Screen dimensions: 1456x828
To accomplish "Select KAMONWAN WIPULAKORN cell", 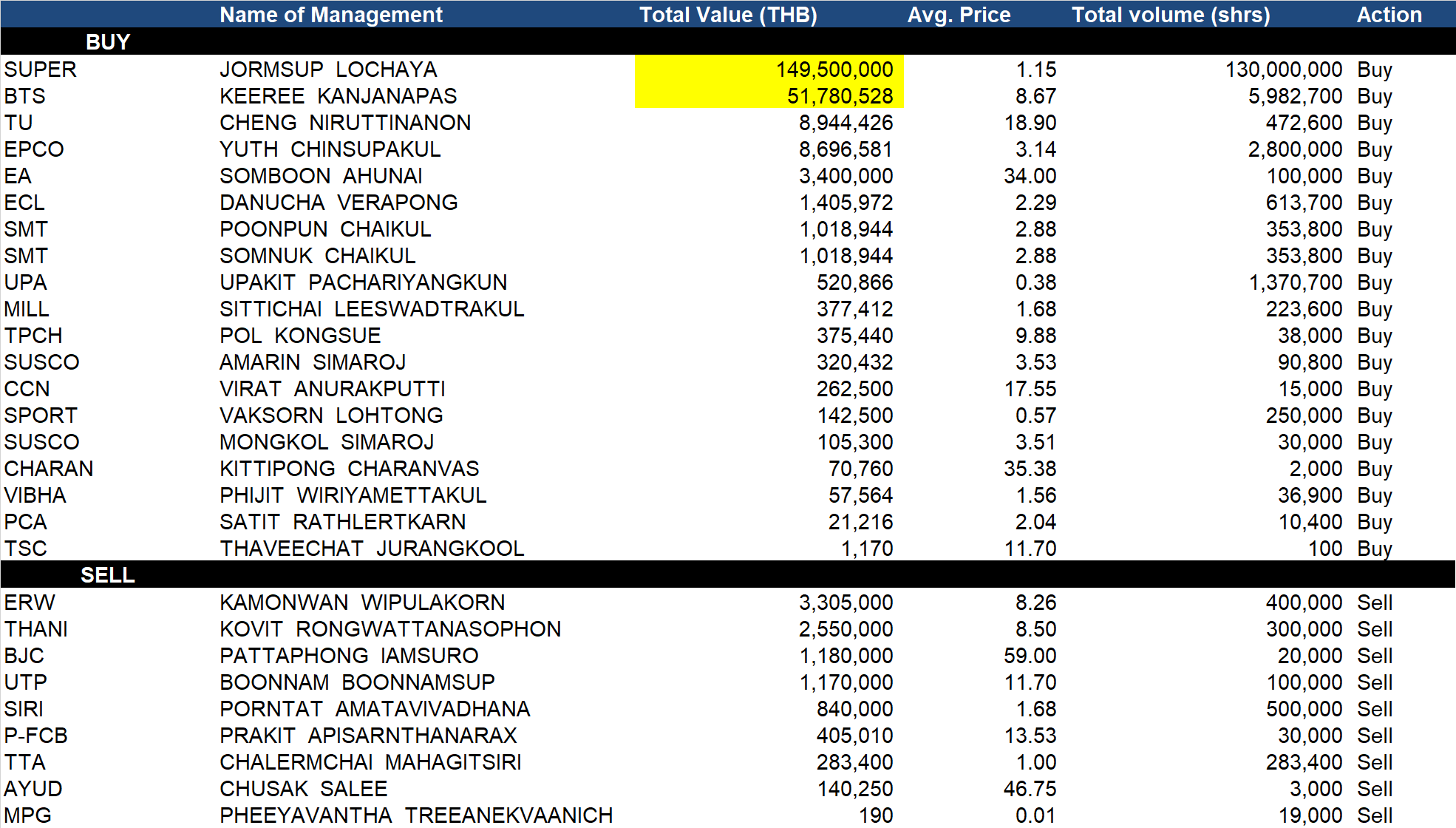I will pos(362,603).
